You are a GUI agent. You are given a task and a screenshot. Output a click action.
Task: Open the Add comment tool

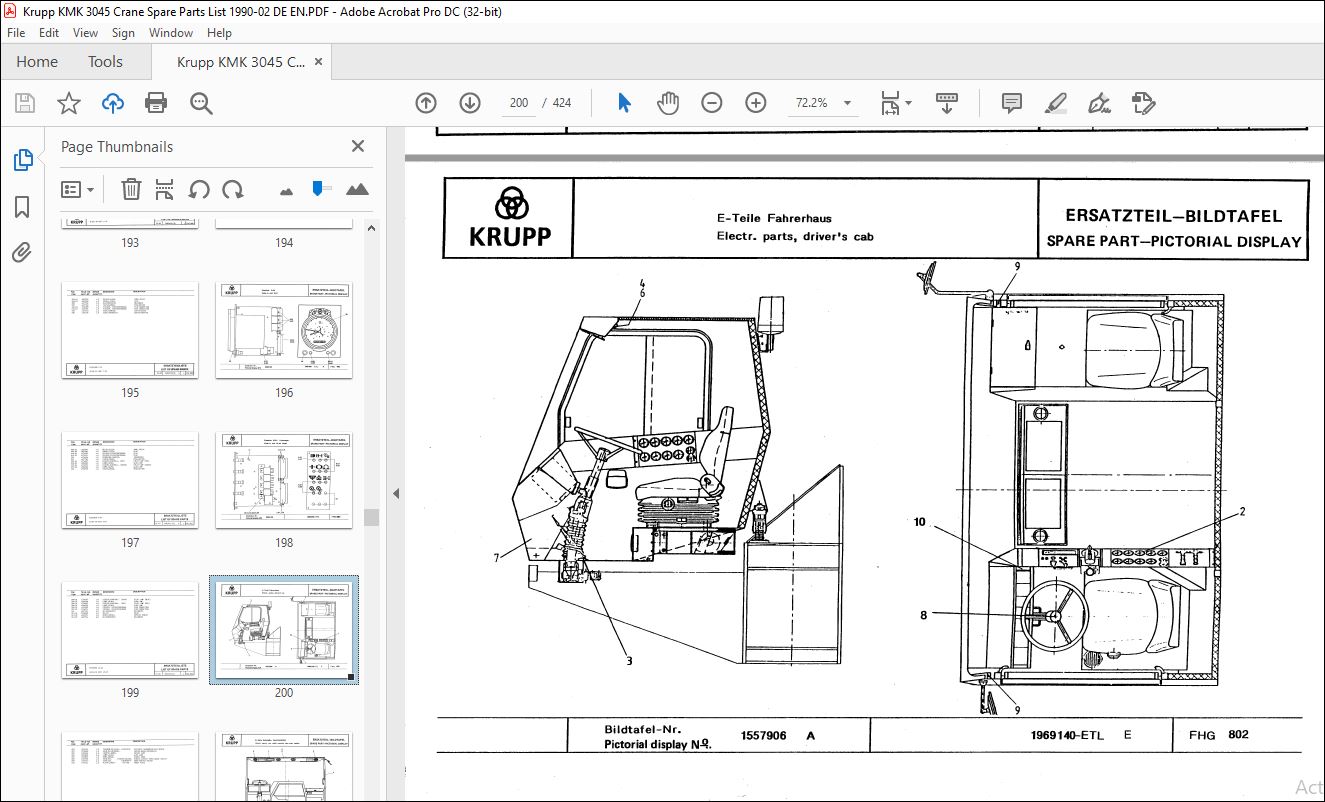(1011, 103)
